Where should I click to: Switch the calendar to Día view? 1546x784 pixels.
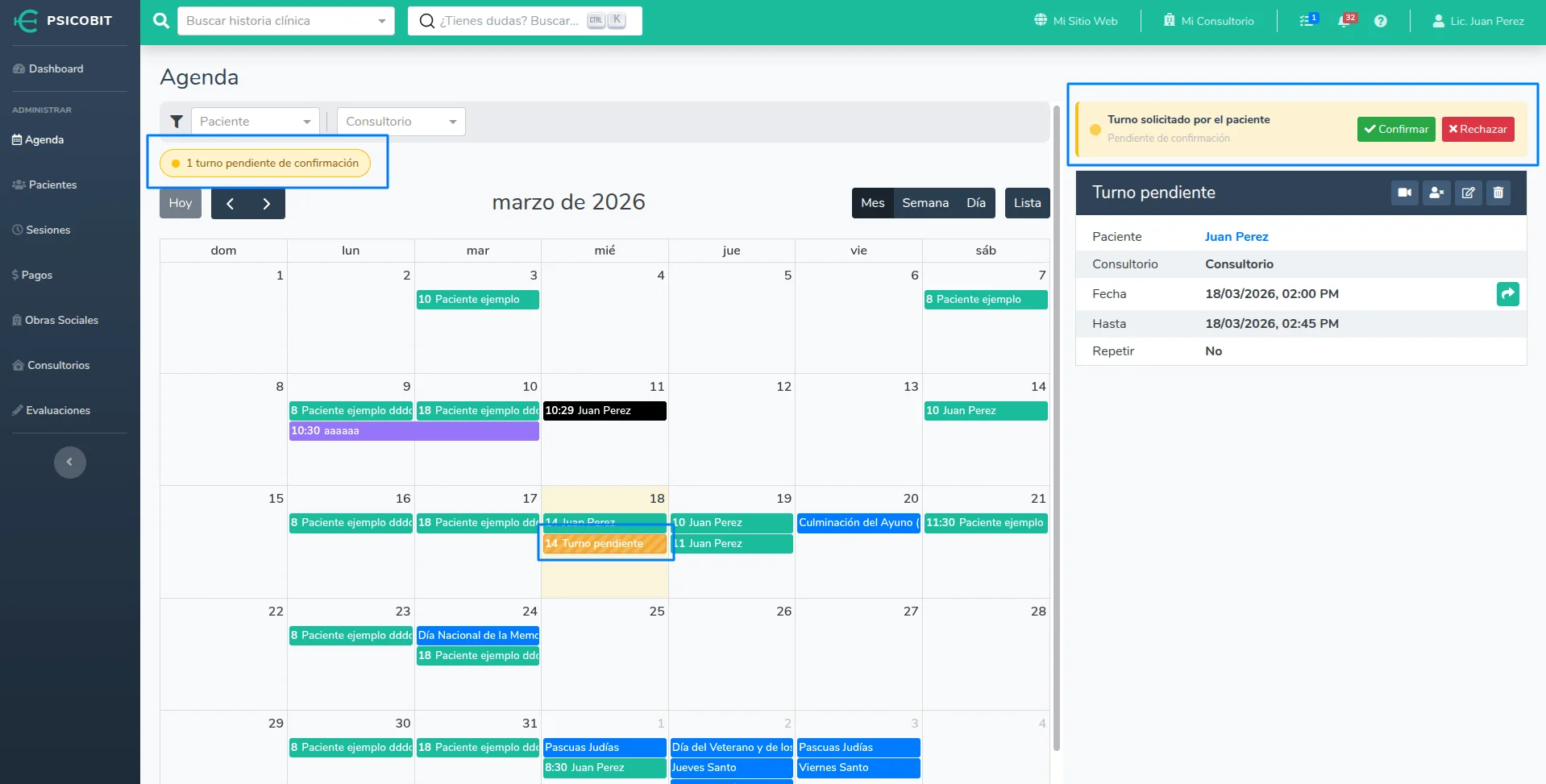coord(975,202)
